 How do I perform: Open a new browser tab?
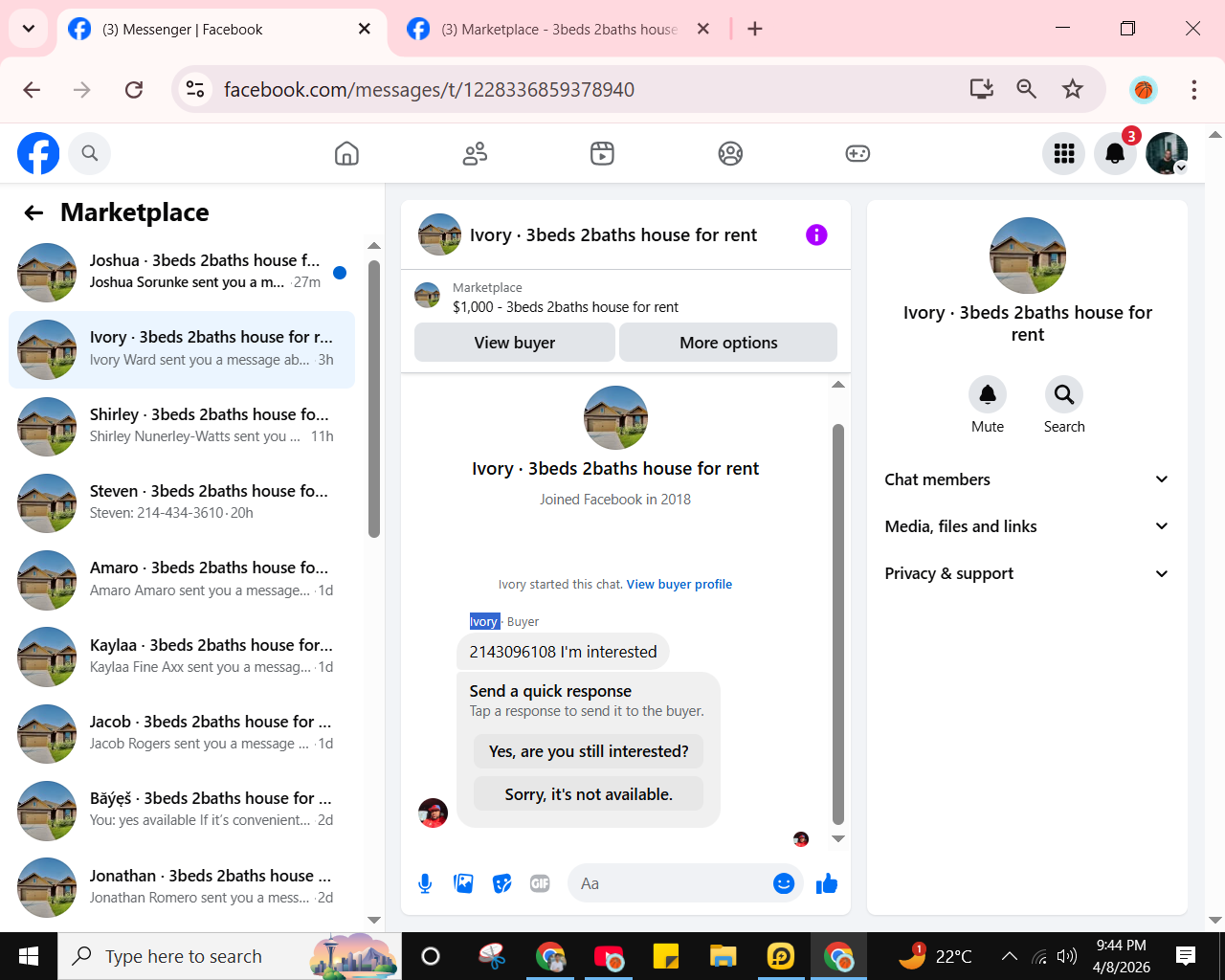[755, 30]
